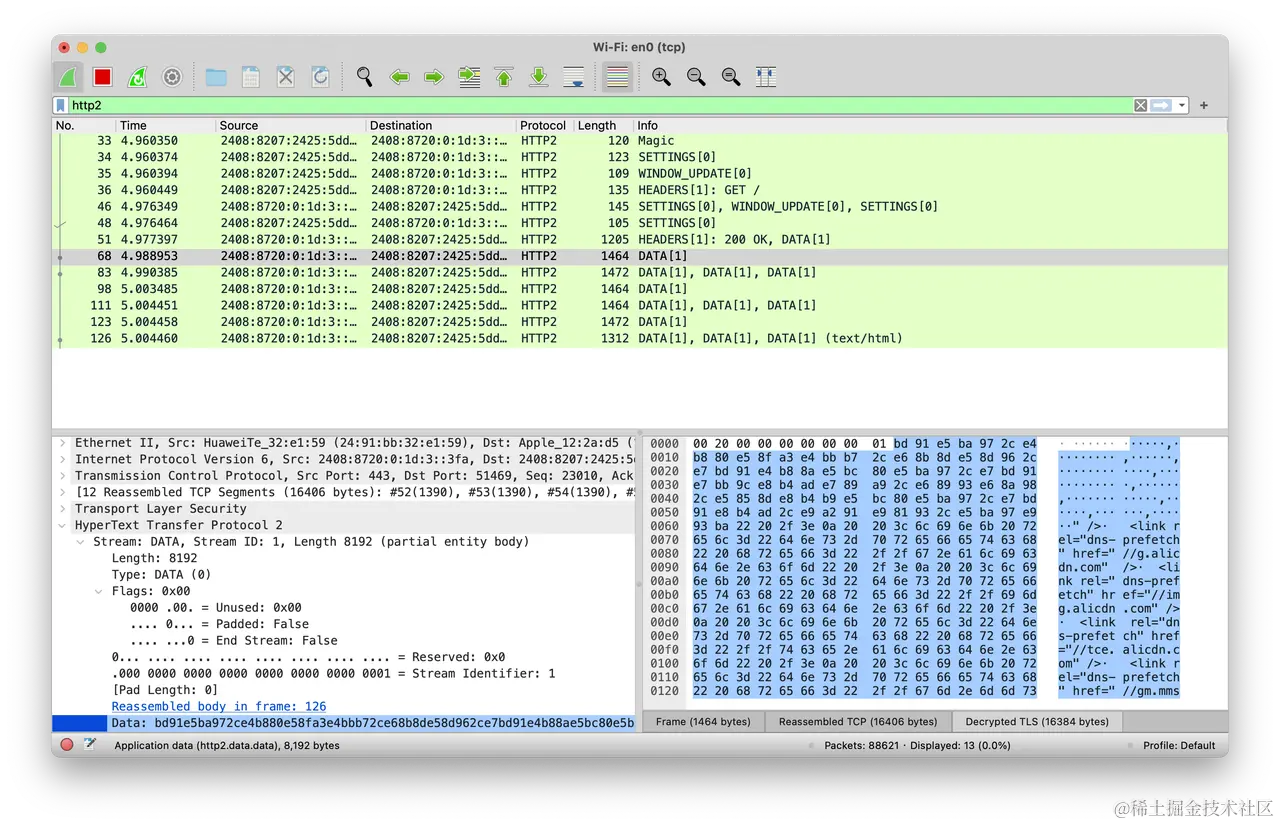
Task: Restart the current capture
Action: [x=137, y=77]
